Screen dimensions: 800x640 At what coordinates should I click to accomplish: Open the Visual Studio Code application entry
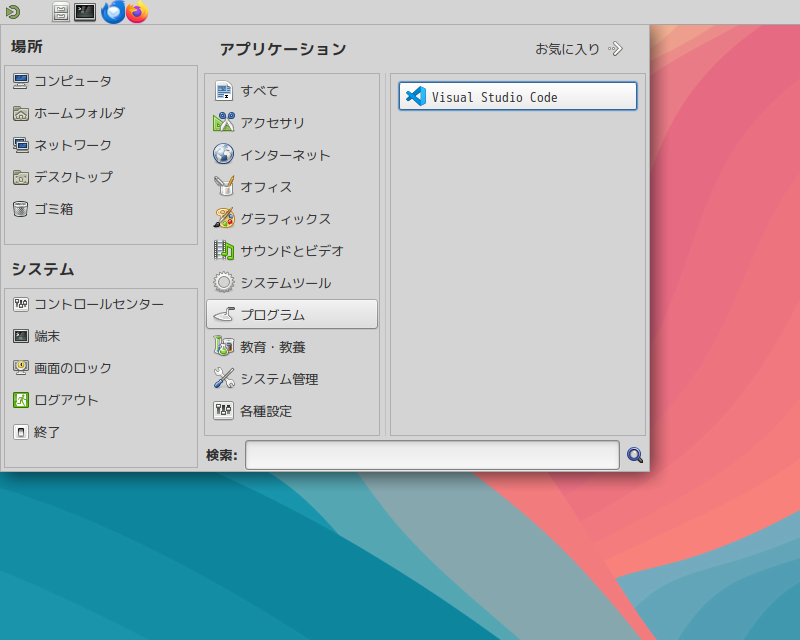coord(517,96)
